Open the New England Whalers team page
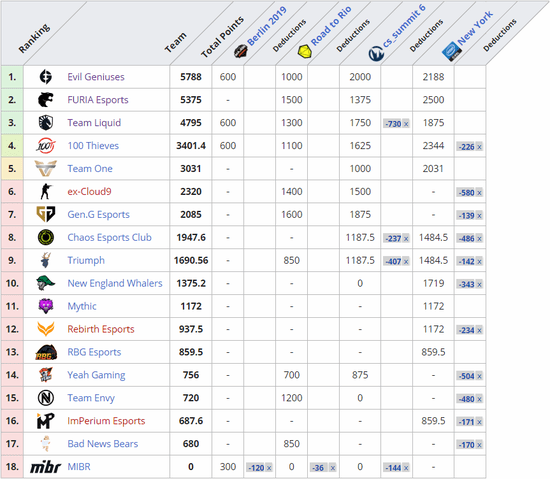 tap(115, 283)
